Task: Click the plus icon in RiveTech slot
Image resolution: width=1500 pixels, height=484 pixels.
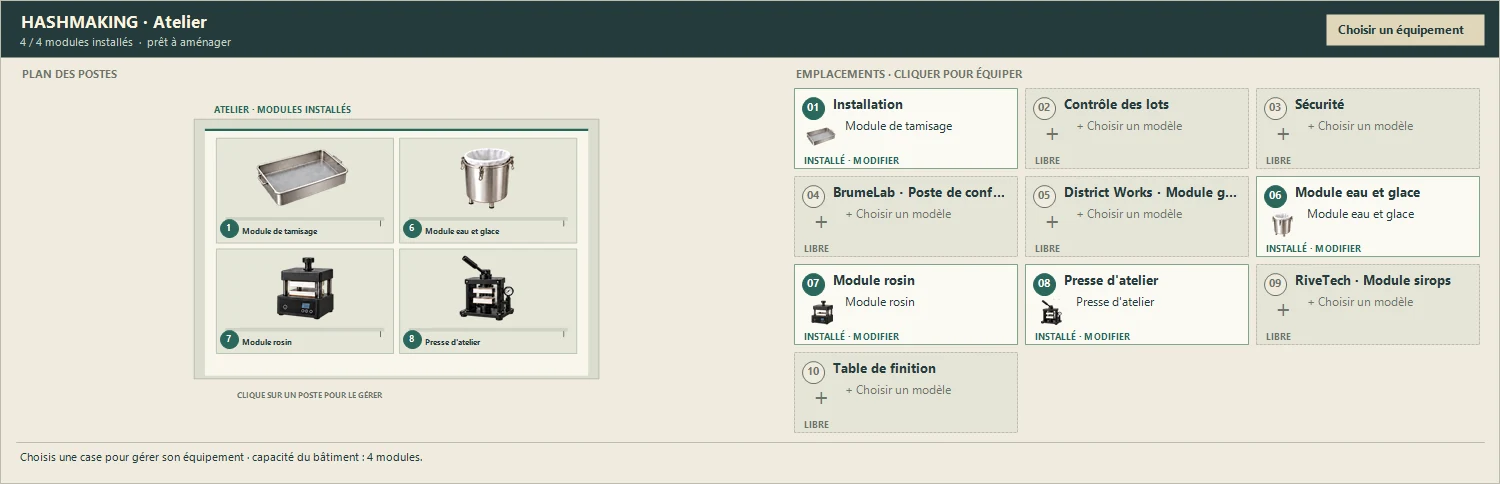Action: (x=1283, y=310)
